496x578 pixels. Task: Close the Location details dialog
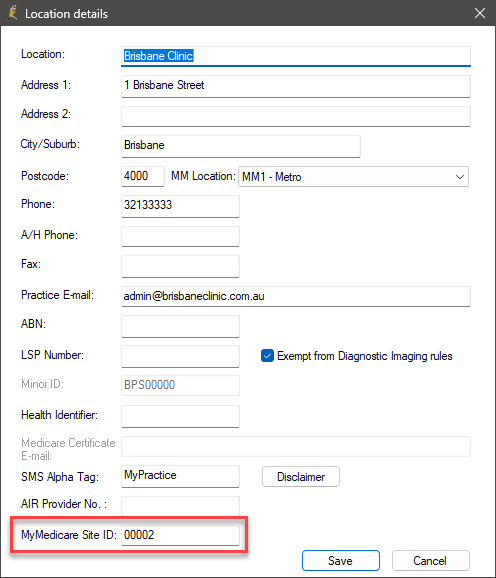coord(479,13)
